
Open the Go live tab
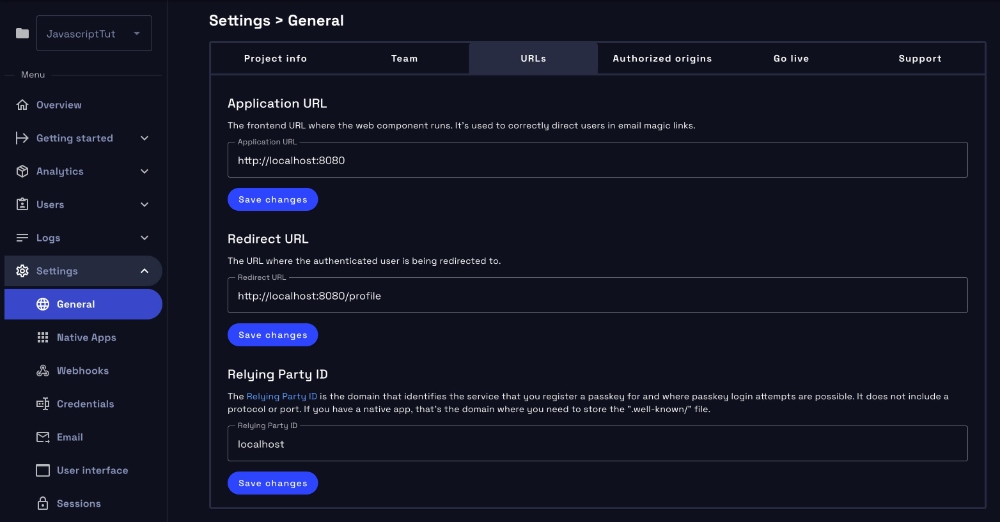pos(791,59)
